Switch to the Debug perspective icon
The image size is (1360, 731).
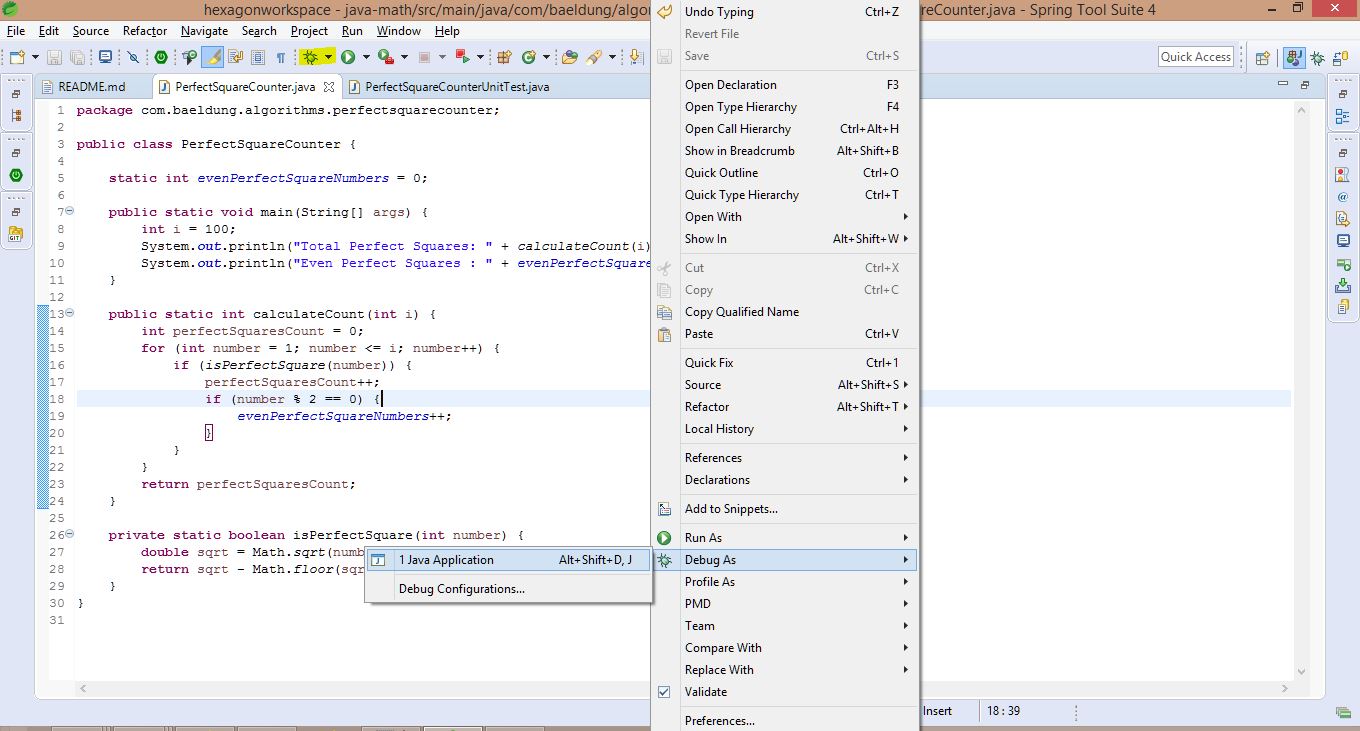(x=1317, y=58)
